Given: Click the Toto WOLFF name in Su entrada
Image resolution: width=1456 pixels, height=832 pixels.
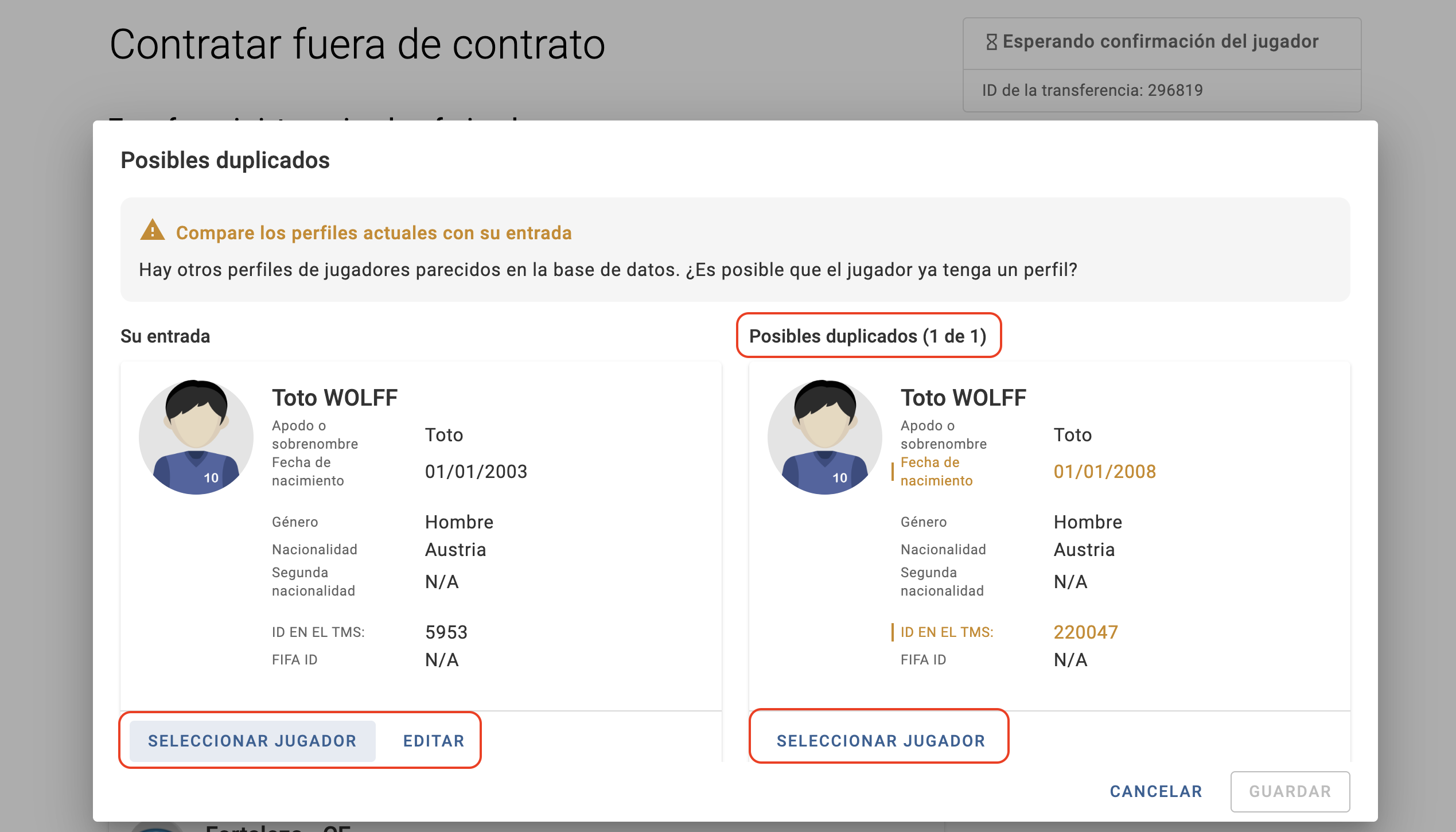Looking at the screenshot, I should pos(335,398).
